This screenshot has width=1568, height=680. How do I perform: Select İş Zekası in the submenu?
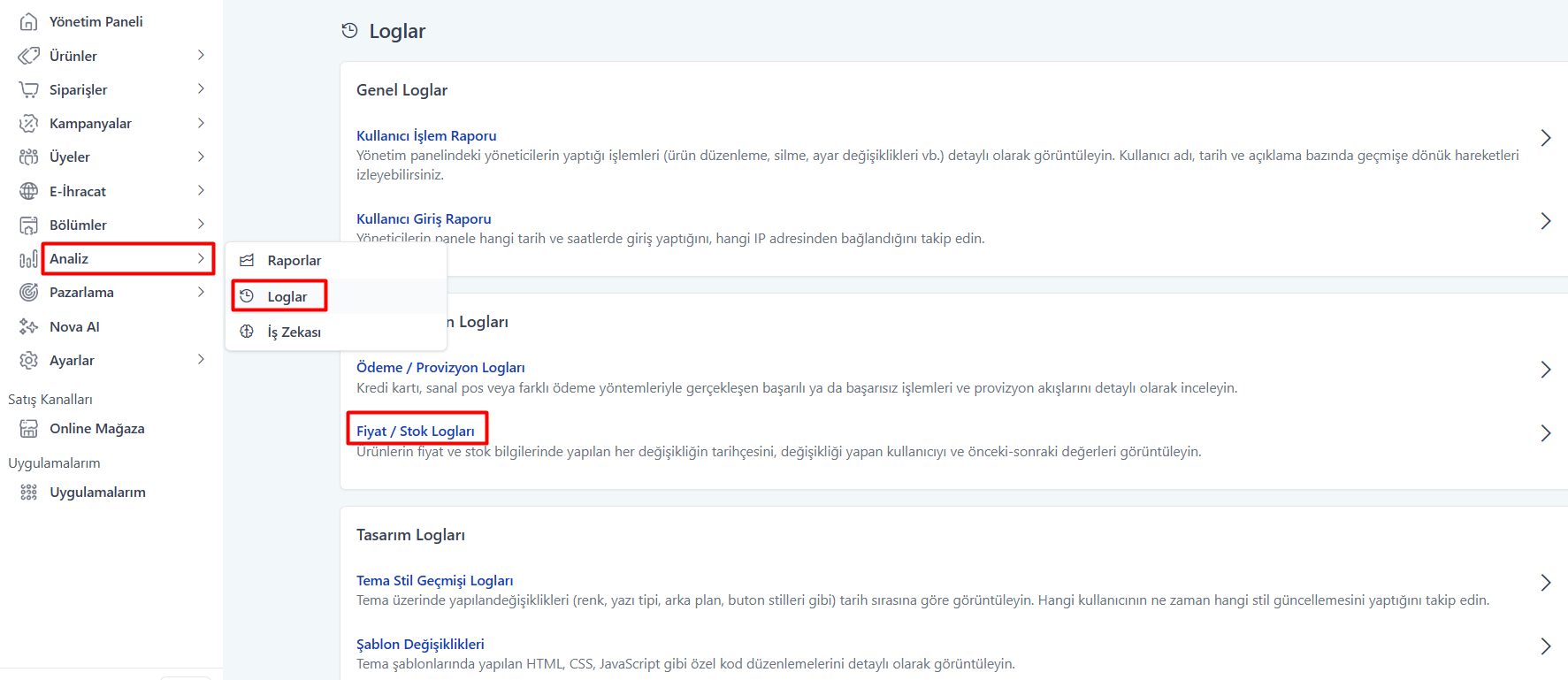tap(294, 332)
